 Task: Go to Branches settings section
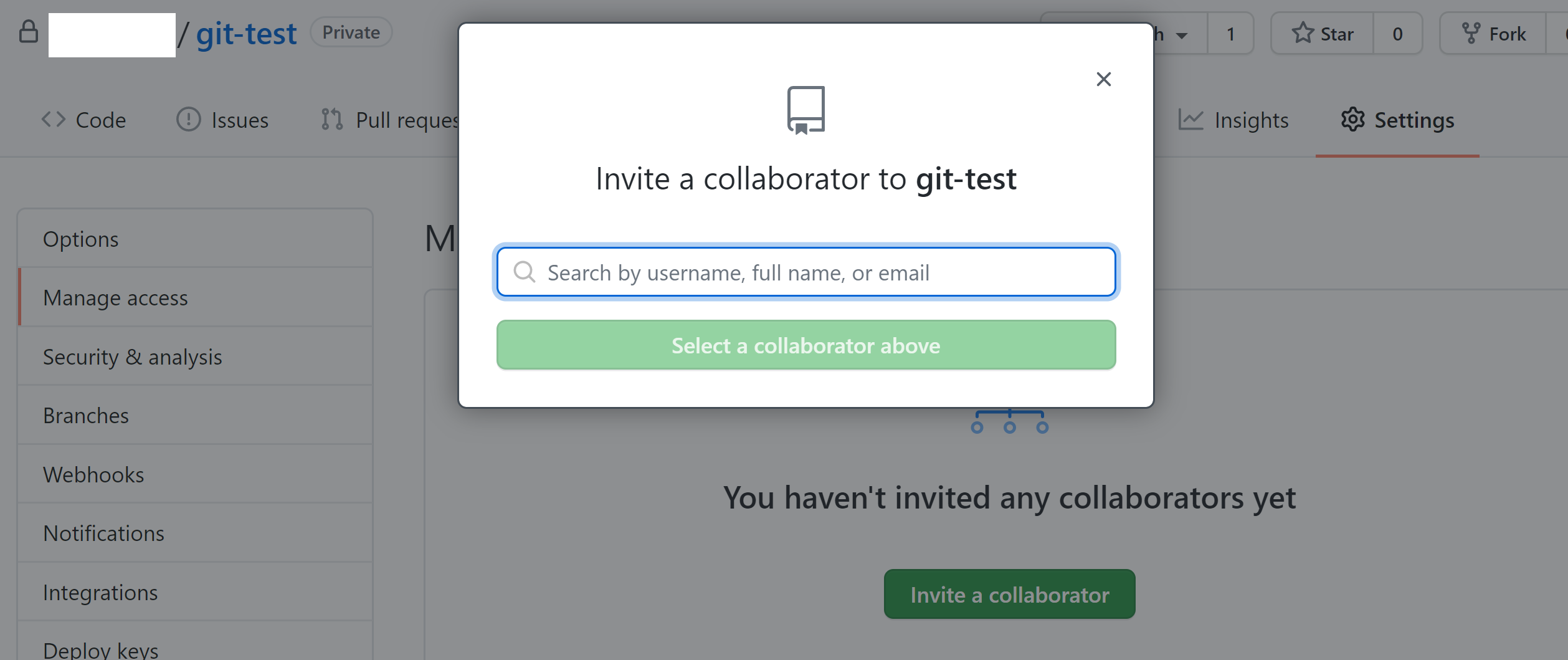tap(86, 416)
